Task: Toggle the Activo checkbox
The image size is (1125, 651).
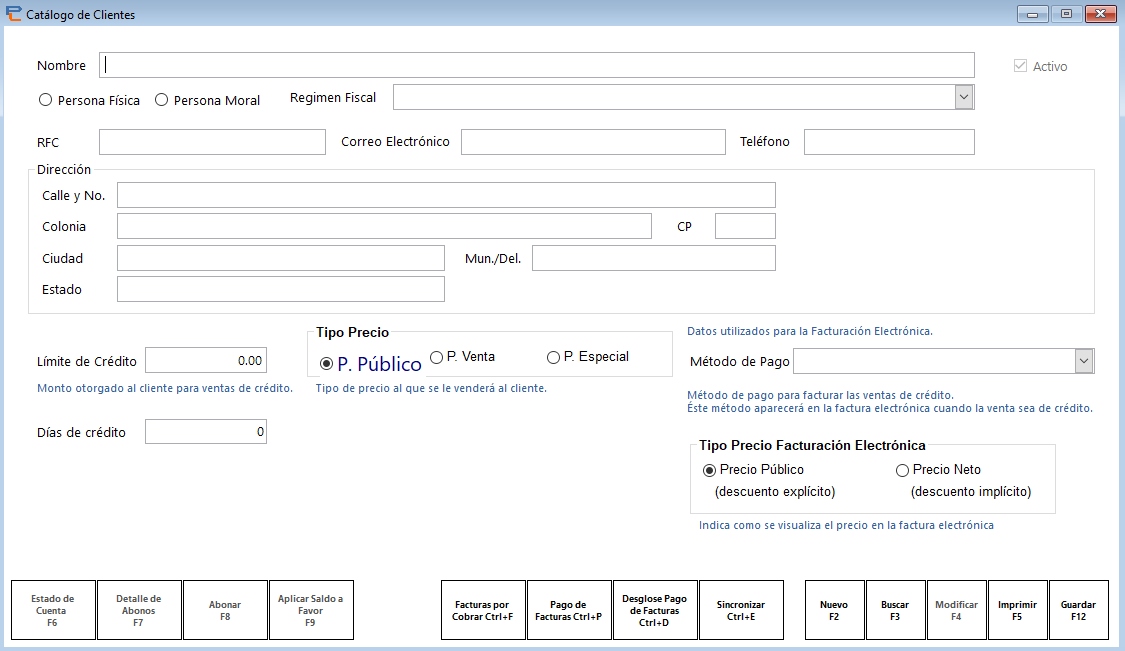Action: pyautogui.click(x=1020, y=66)
